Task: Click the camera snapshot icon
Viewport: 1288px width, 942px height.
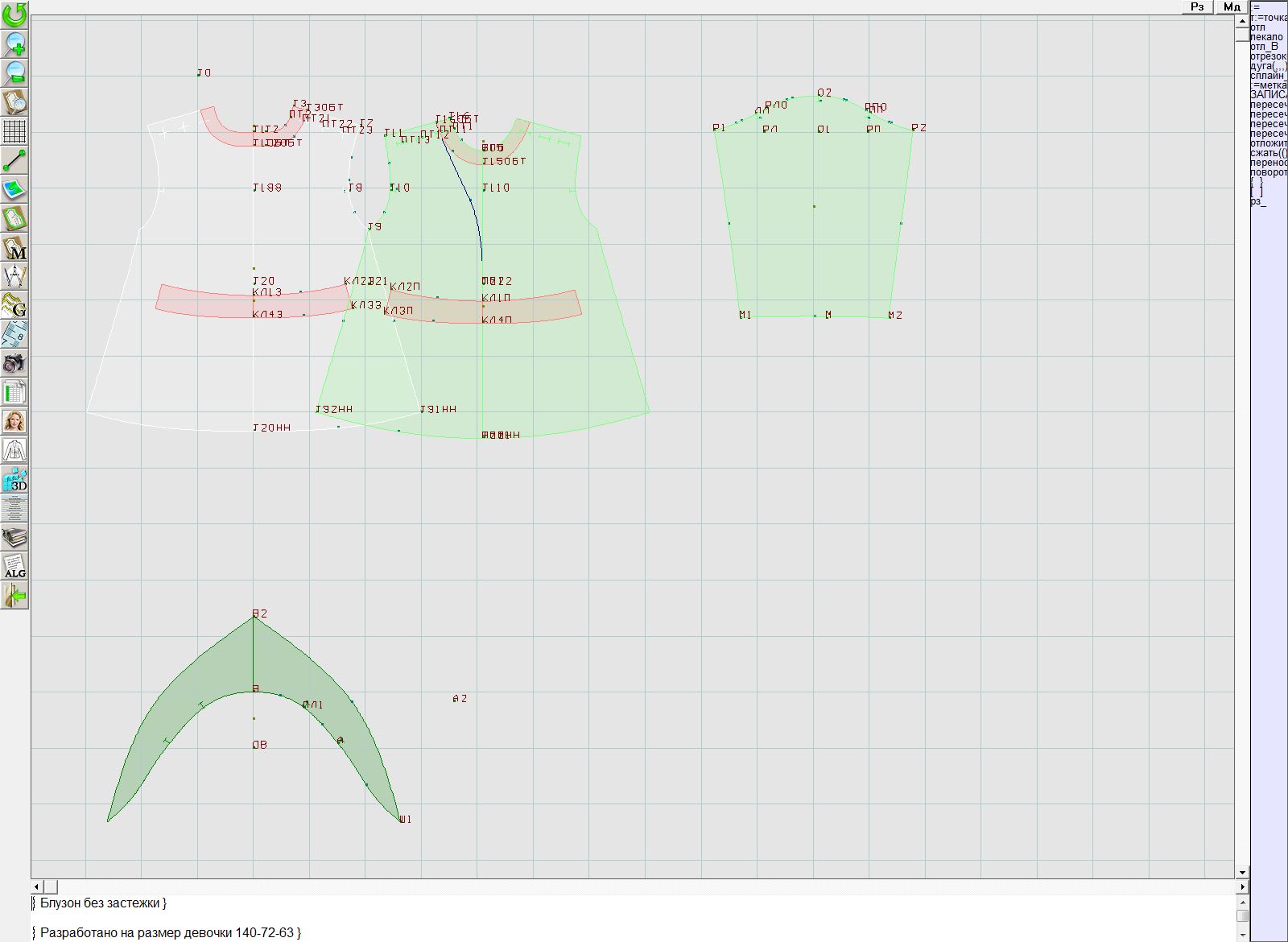Action: coord(14,364)
